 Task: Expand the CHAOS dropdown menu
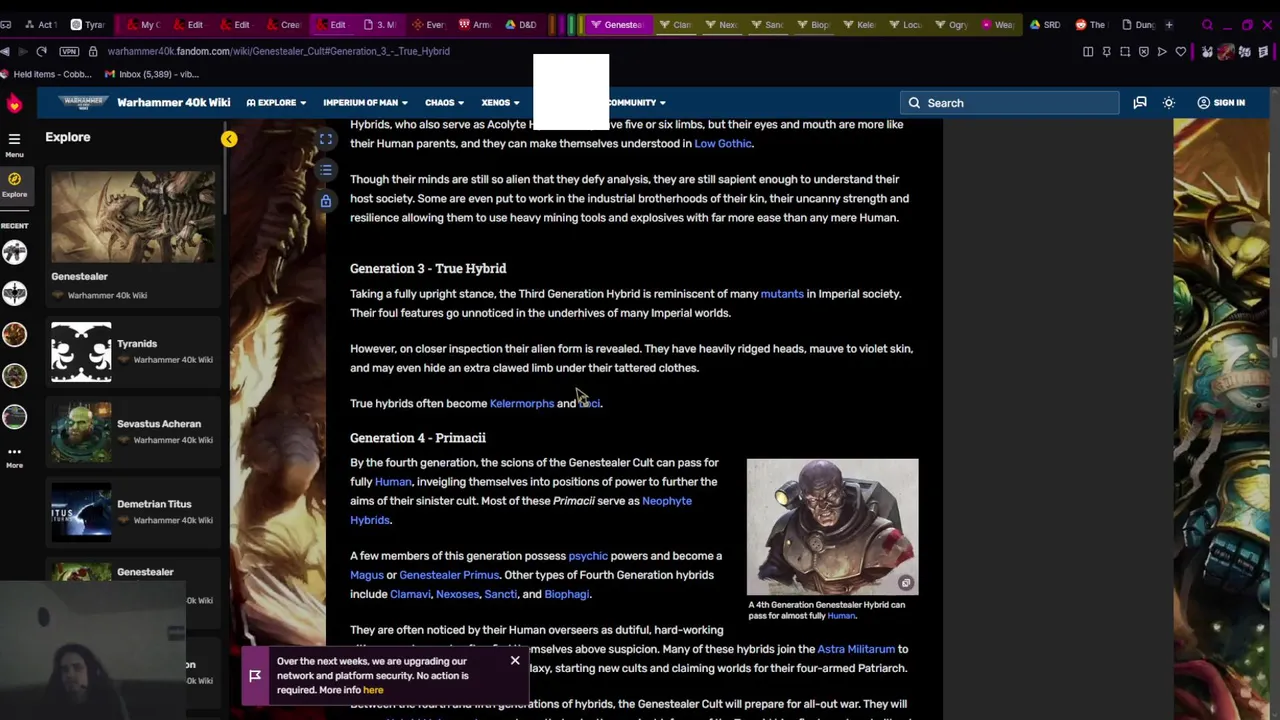coord(444,103)
